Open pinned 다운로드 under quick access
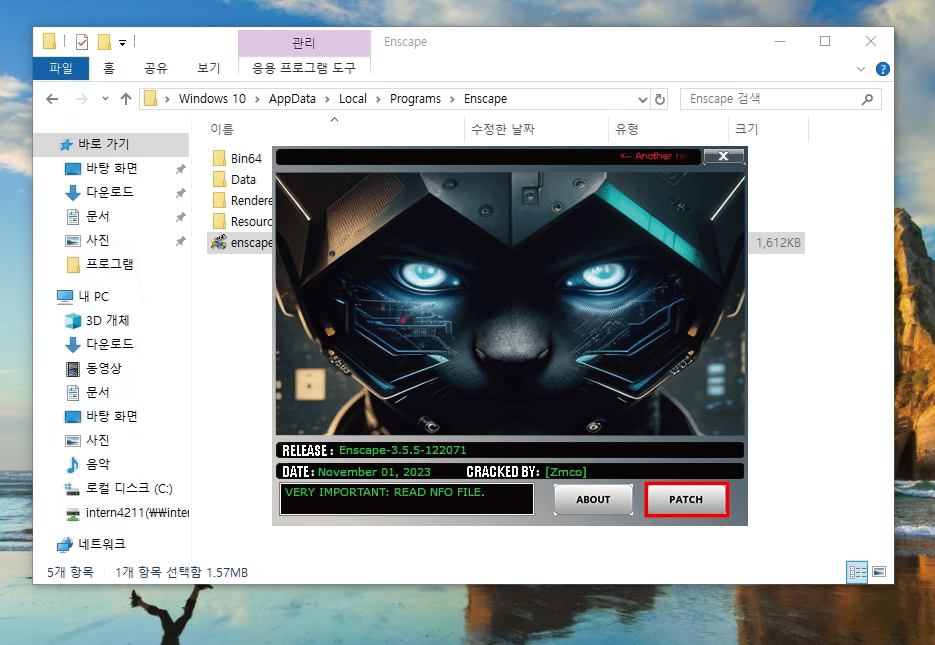The height and width of the screenshot is (645, 935). click(109, 193)
